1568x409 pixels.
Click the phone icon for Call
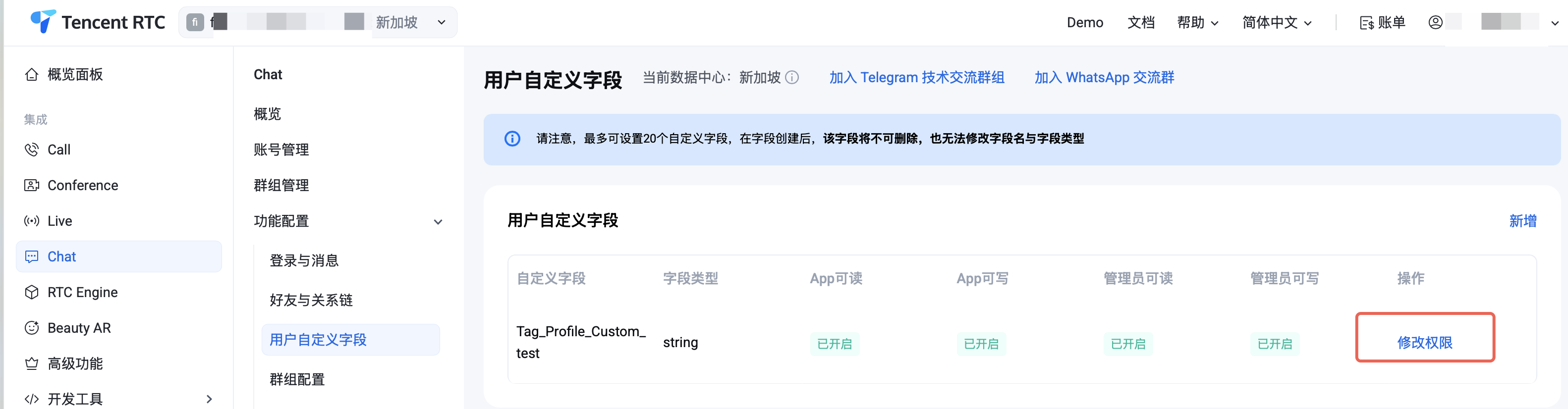pyautogui.click(x=32, y=150)
